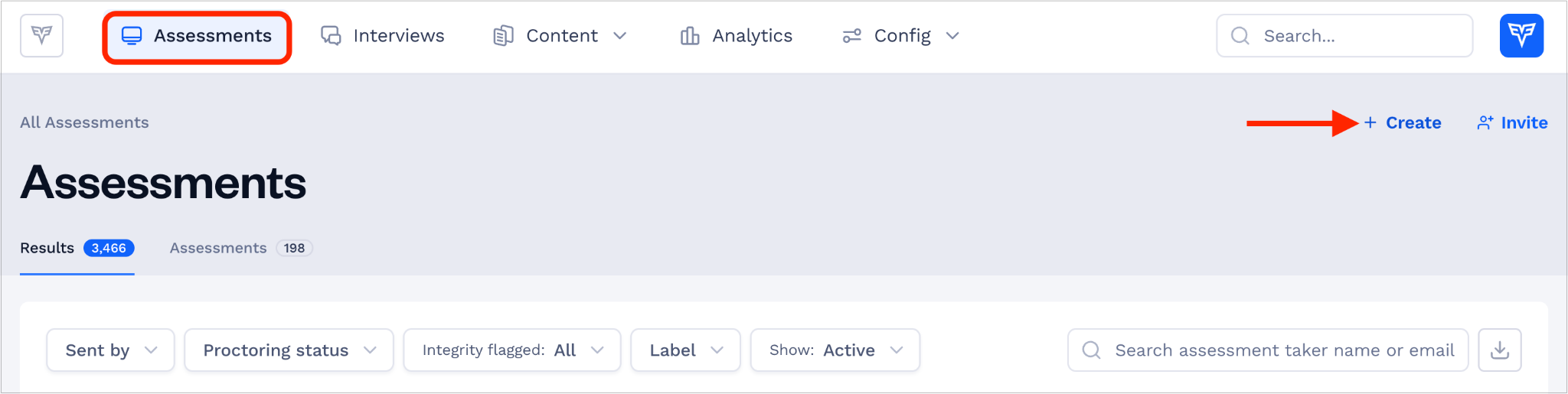Click the Analytics bar chart icon
Screen dimensions: 1568x394
click(x=690, y=36)
